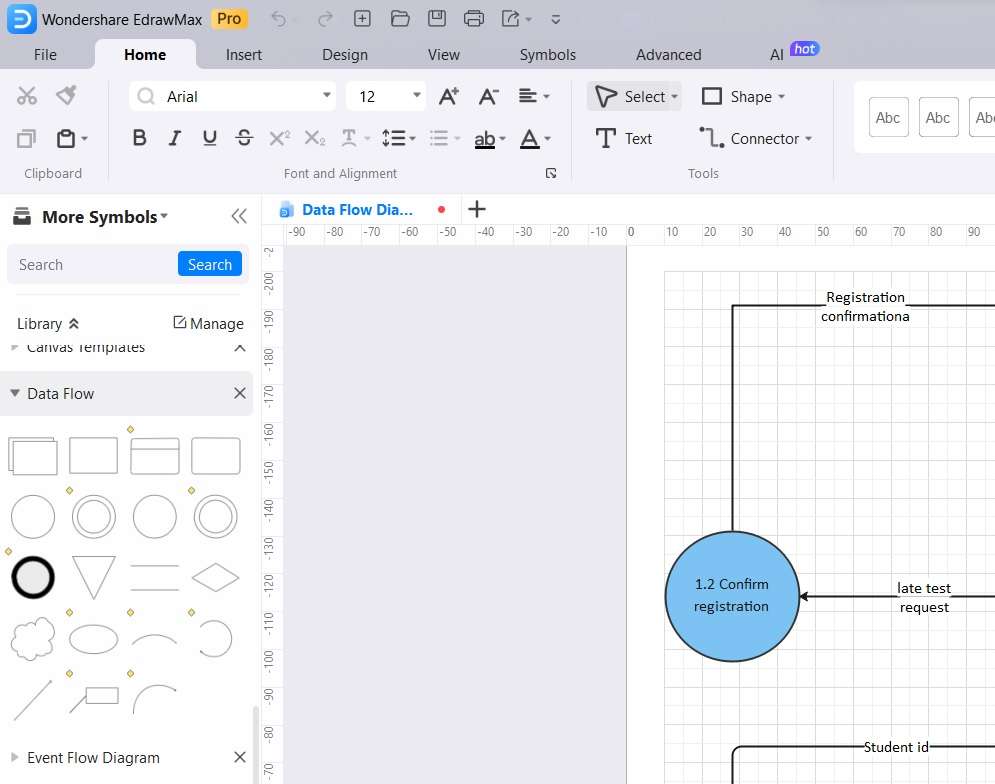This screenshot has height=784, width=995.
Task: Copy selection with the copy icon
Action: click(26, 138)
